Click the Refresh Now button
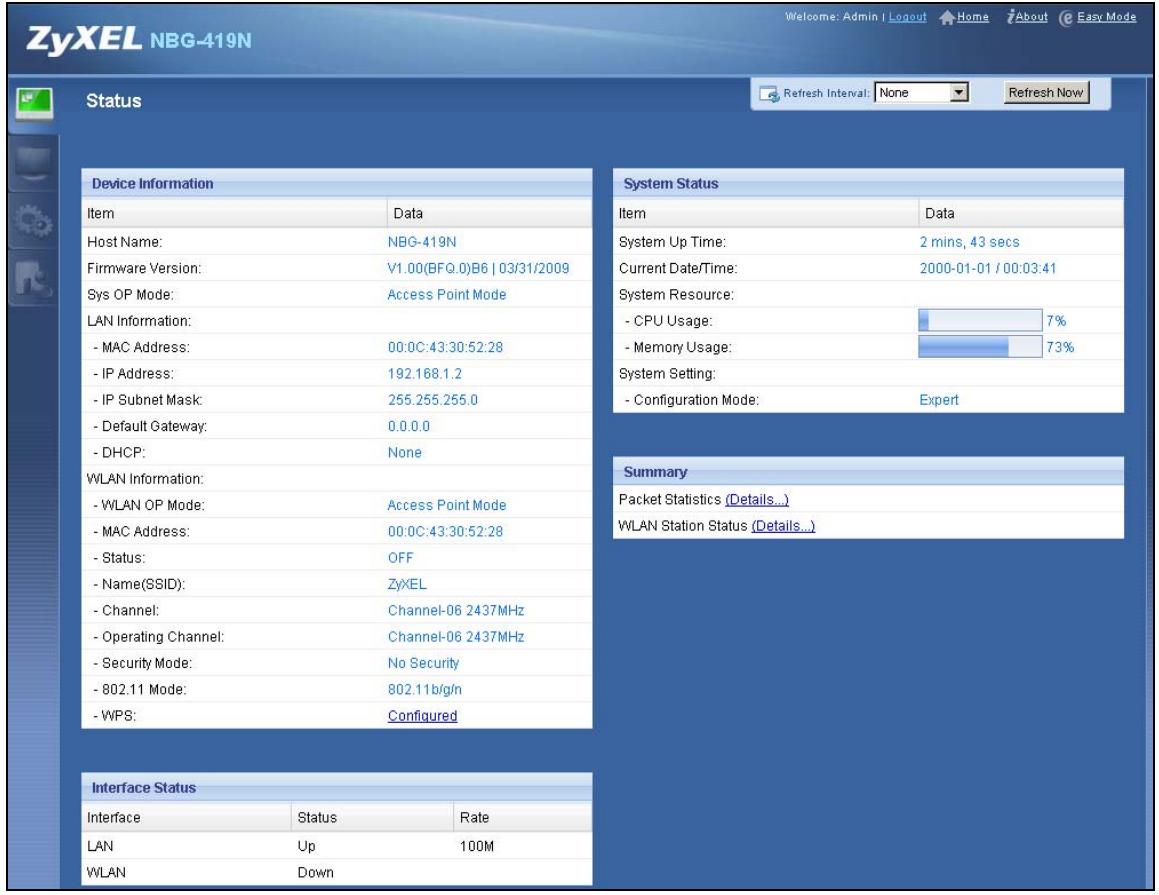Viewport: 1159px width, 895px height. tap(1046, 93)
